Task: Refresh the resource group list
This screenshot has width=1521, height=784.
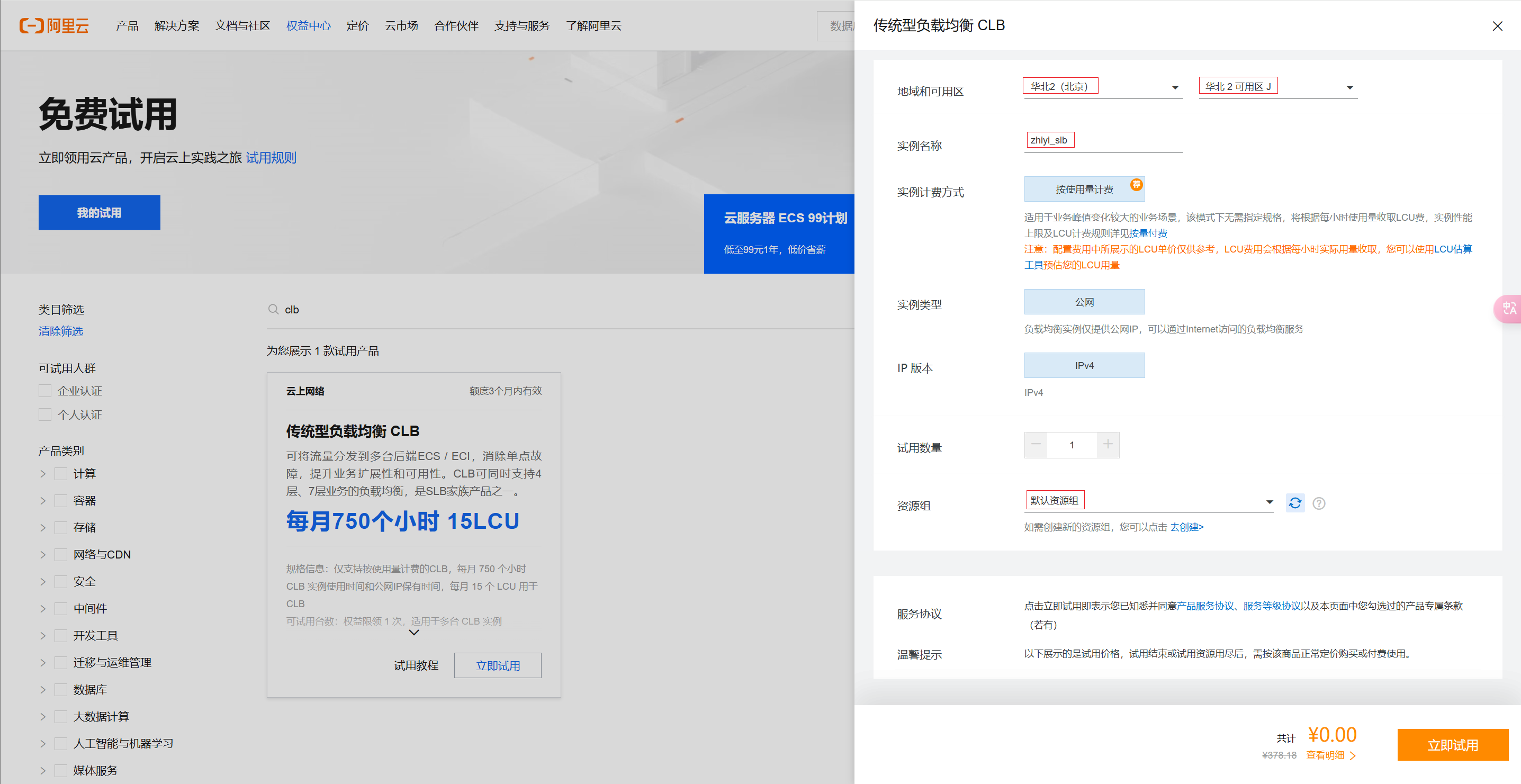Action: 1295,503
